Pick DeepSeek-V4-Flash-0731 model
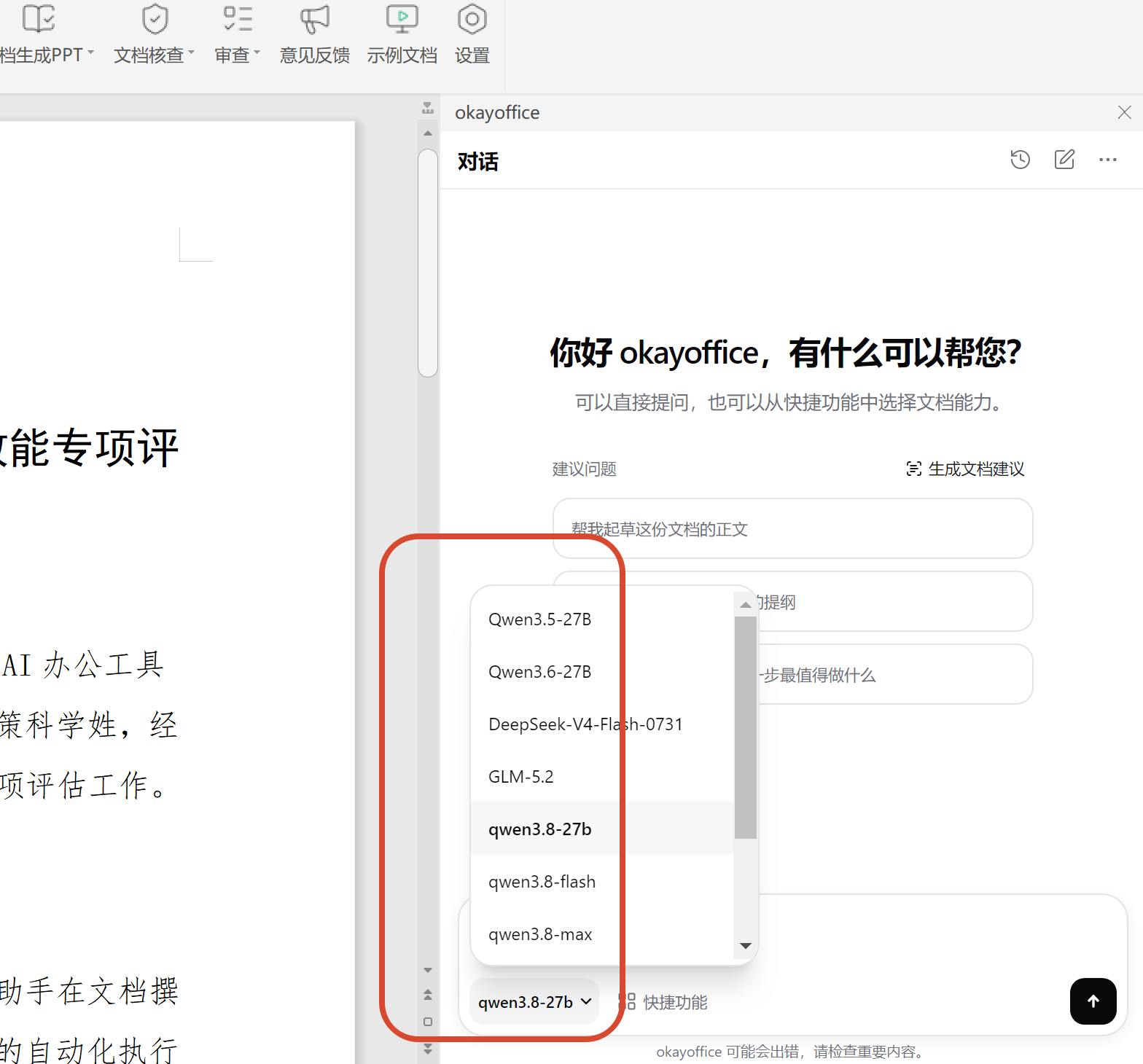Image resolution: width=1143 pixels, height=1064 pixels. 602,724
